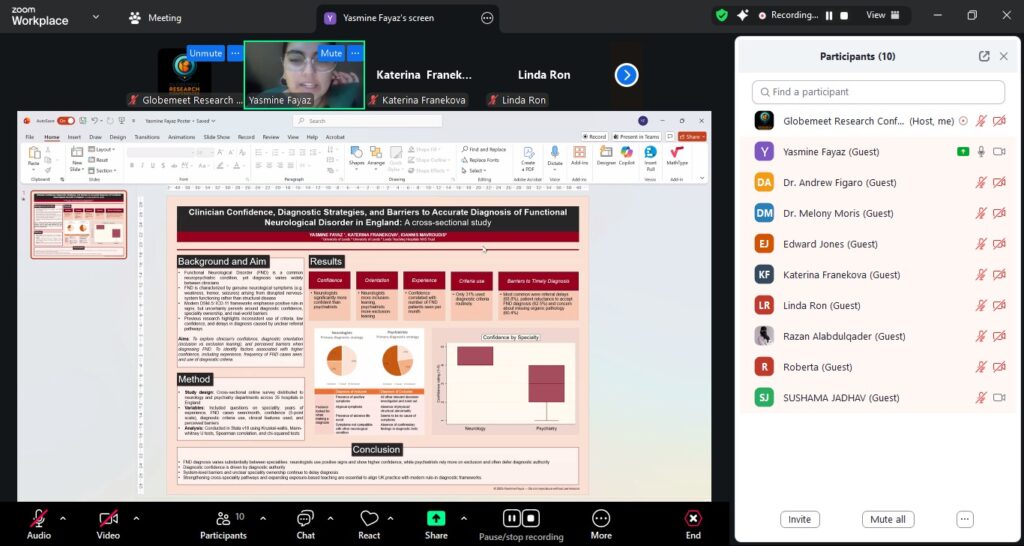Click the Find a participant search field
This screenshot has width=1024, height=546.
(x=878, y=92)
